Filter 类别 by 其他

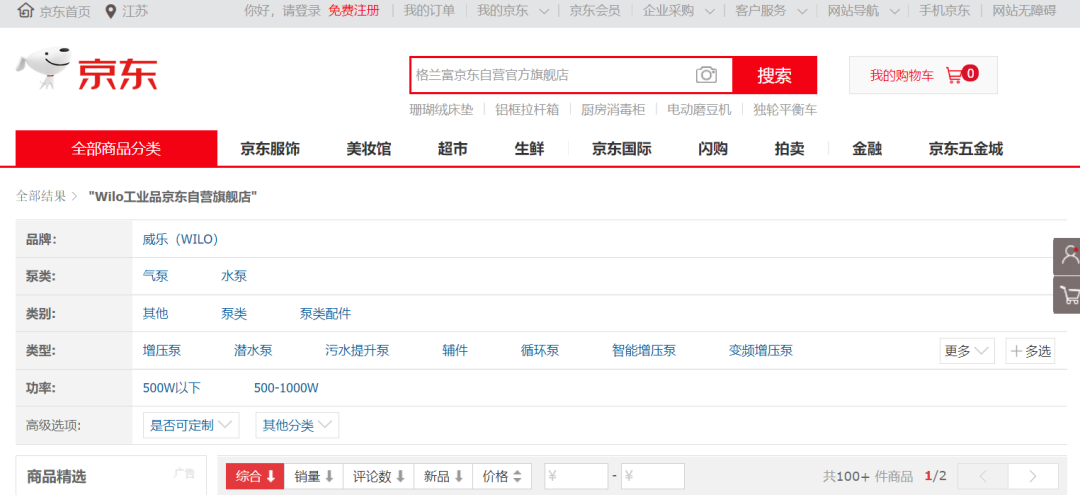155,314
